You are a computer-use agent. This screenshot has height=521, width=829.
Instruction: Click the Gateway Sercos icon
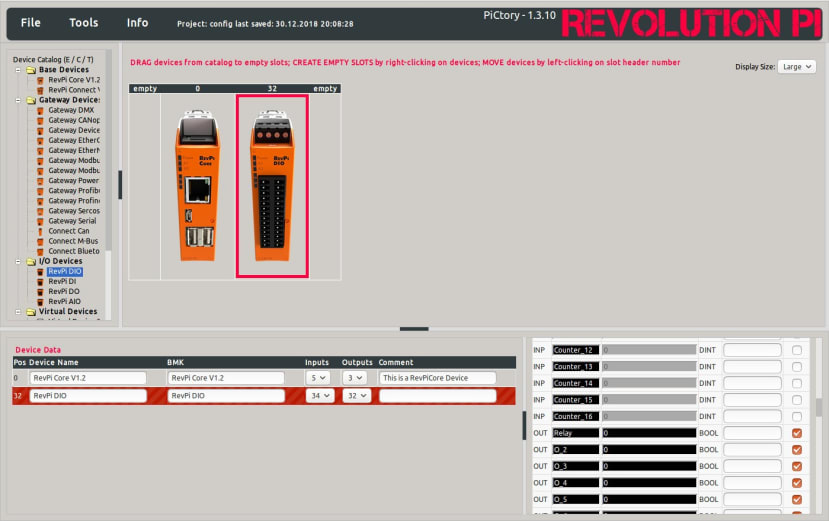coord(40,211)
